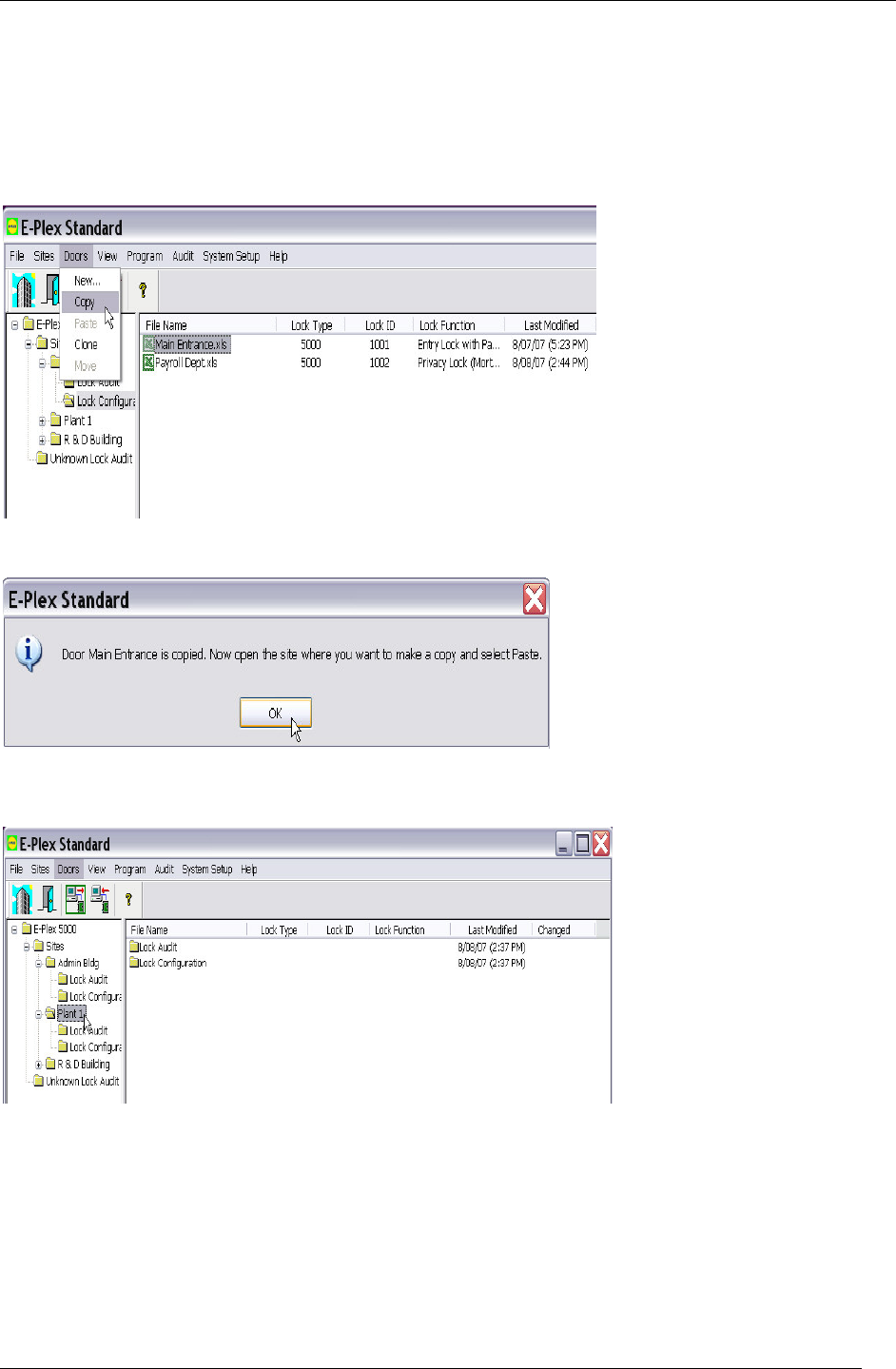Viewport: 896px width, 1369px height.
Task: Select Lock Configura under Admin Bldg in tree
Action: pyautogui.click(x=89, y=997)
